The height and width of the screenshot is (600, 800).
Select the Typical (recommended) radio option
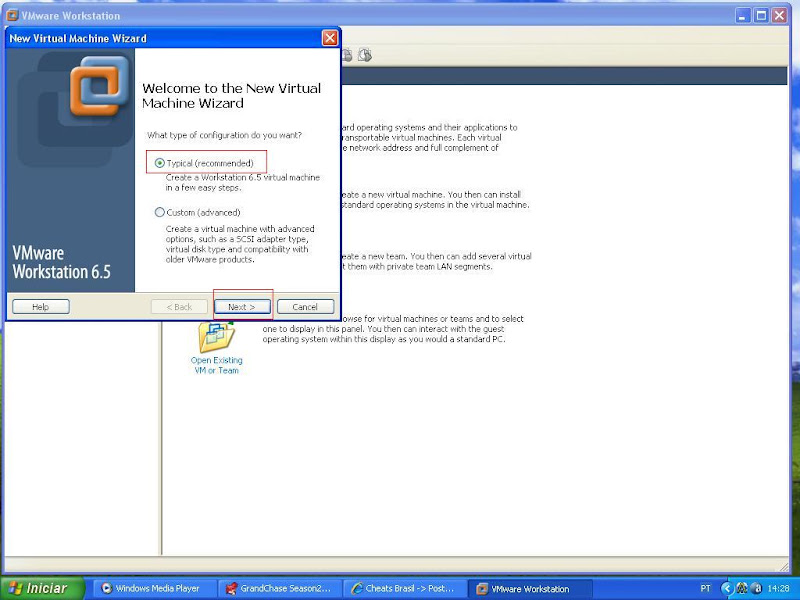point(160,163)
